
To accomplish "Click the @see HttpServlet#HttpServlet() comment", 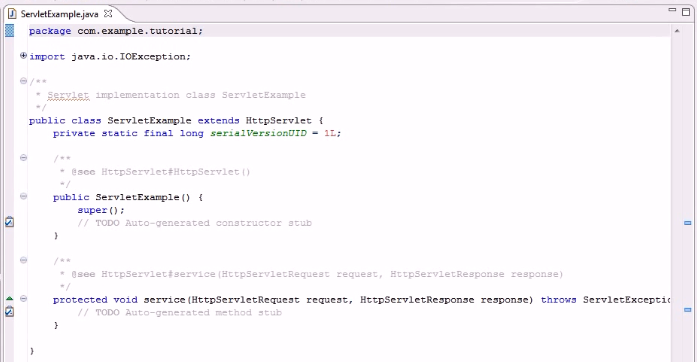I will coord(161,172).
